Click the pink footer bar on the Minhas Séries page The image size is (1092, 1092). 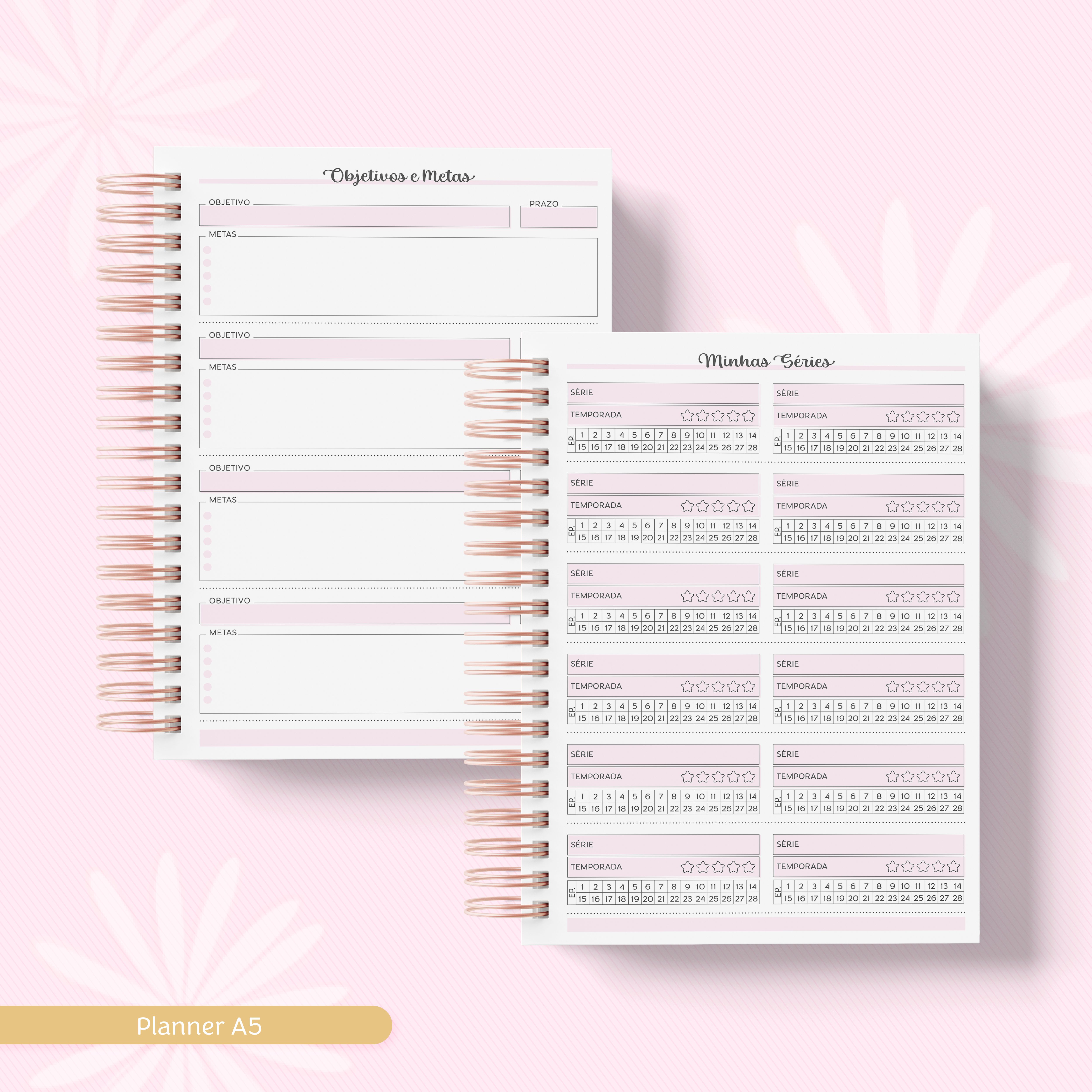coord(766,925)
